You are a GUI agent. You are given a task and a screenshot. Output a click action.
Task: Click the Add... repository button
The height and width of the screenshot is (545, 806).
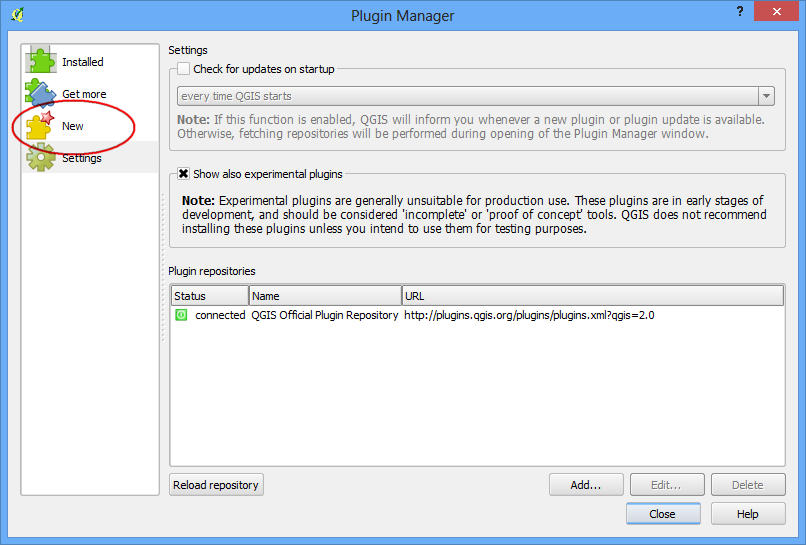(x=586, y=485)
